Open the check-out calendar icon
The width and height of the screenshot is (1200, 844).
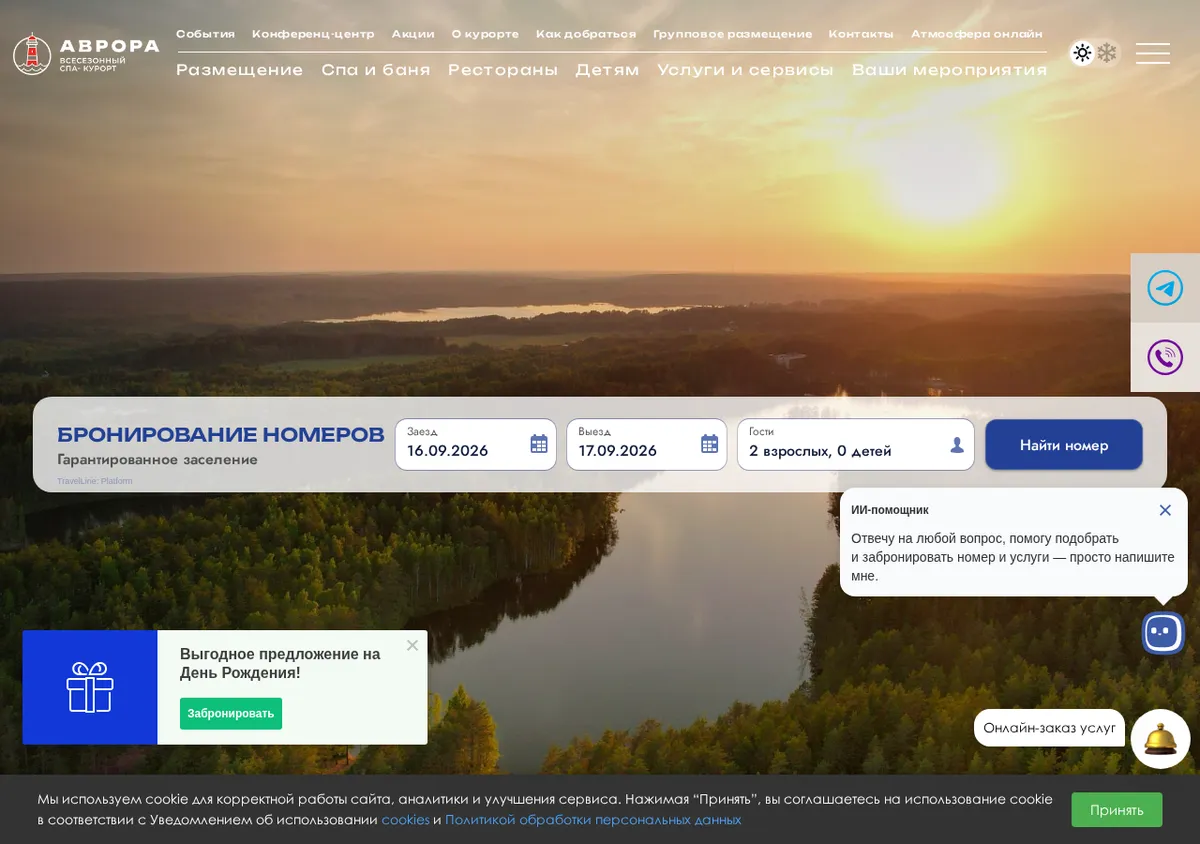tap(710, 444)
